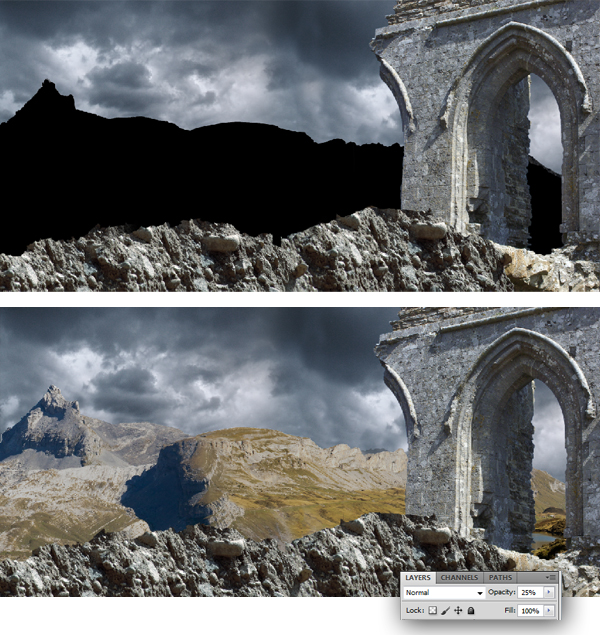Image resolution: width=600 pixels, height=635 pixels.
Task: Click the Opacity label in Layers panel
Action: click(x=501, y=593)
